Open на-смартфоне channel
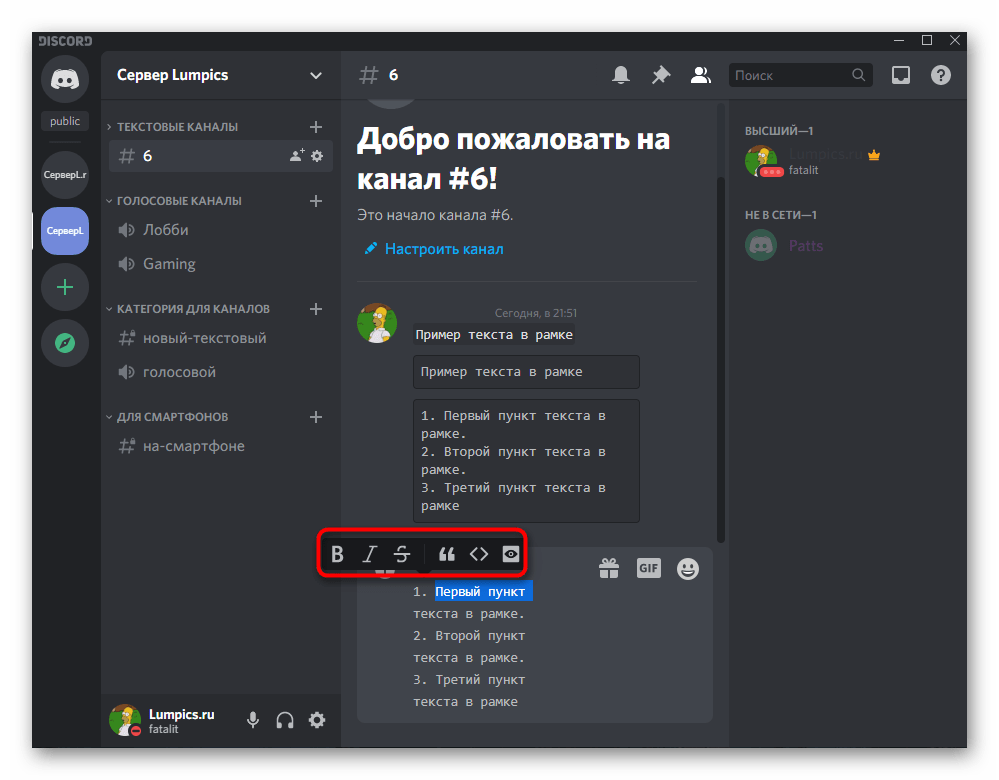This screenshot has width=999, height=780. [x=220, y=446]
